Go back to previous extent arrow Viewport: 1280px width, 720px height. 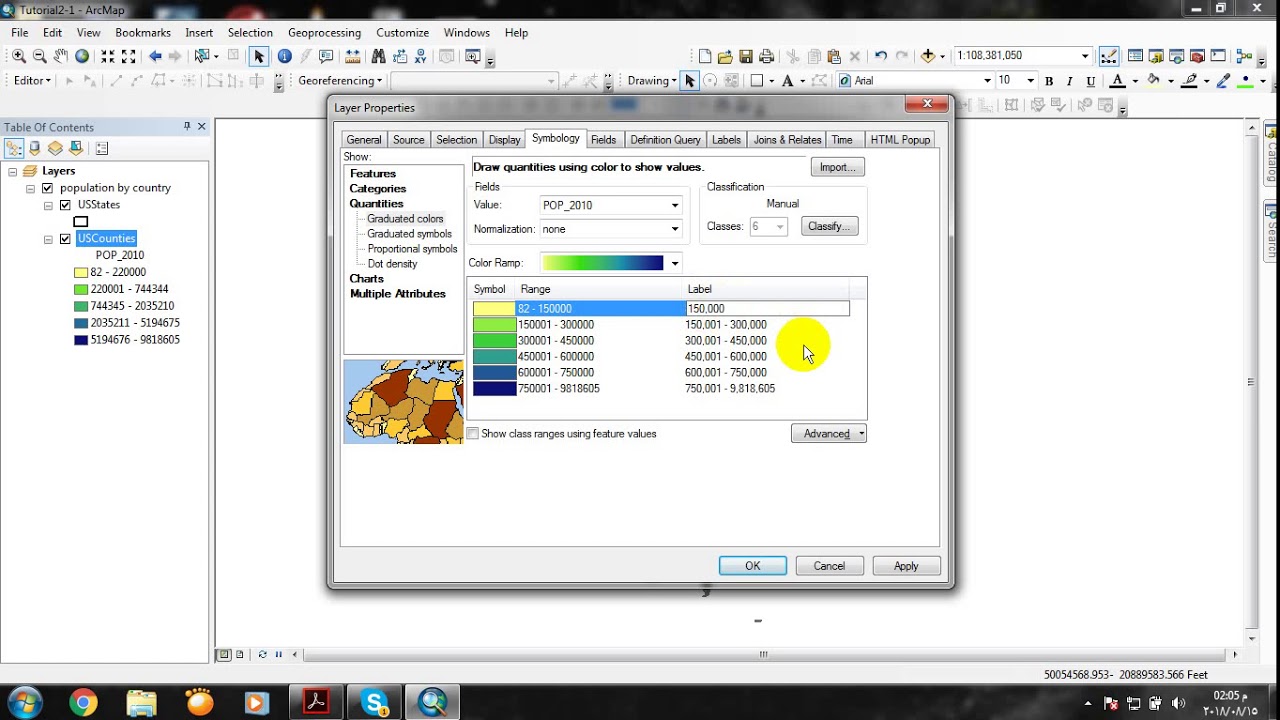(155, 56)
